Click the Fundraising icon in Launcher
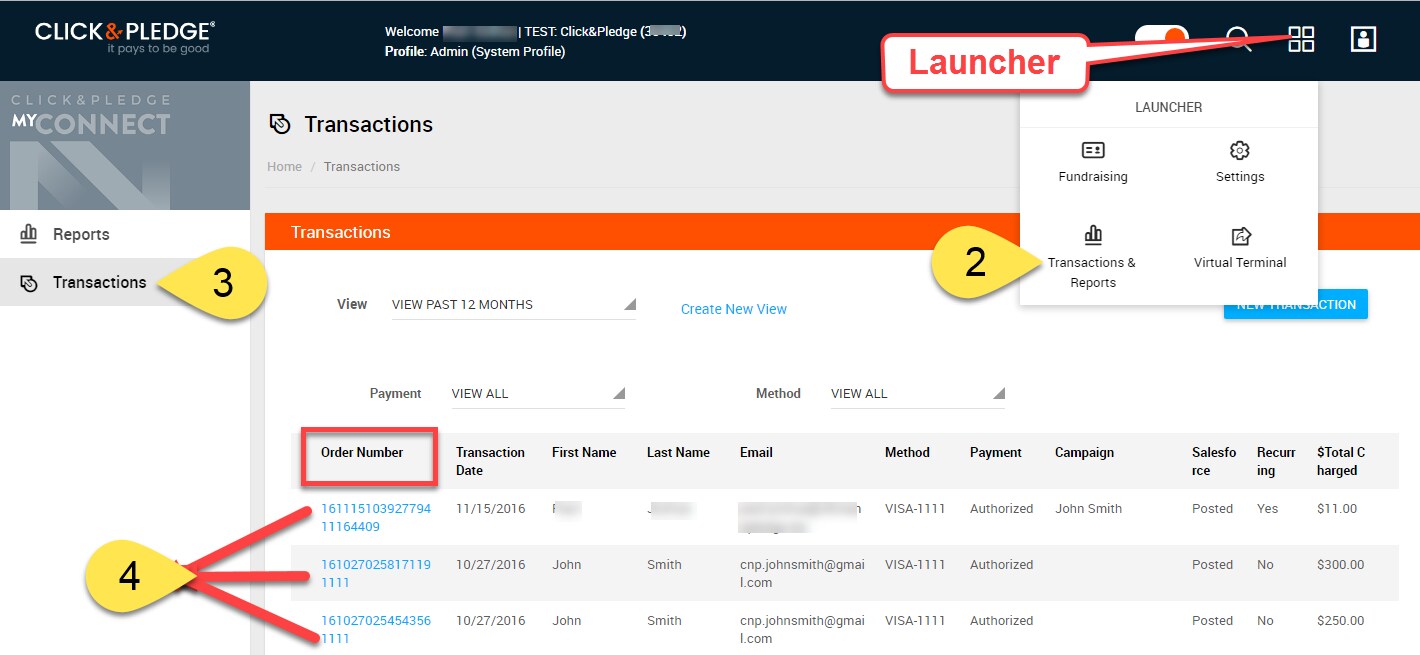This screenshot has height=655, width=1420. [x=1093, y=150]
